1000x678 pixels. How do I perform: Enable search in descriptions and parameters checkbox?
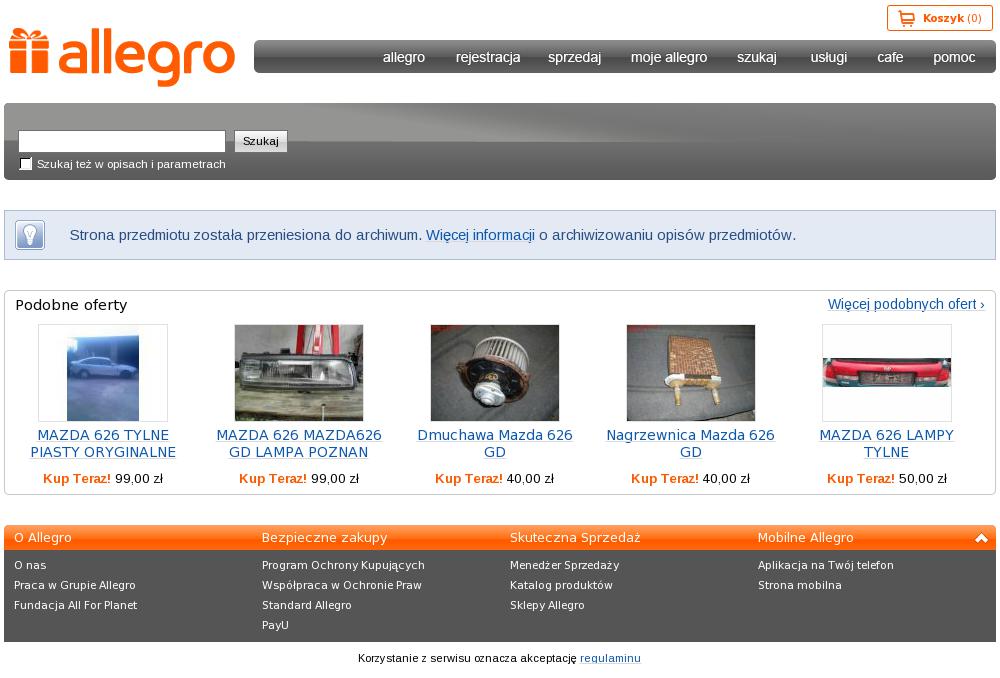pos(26,164)
